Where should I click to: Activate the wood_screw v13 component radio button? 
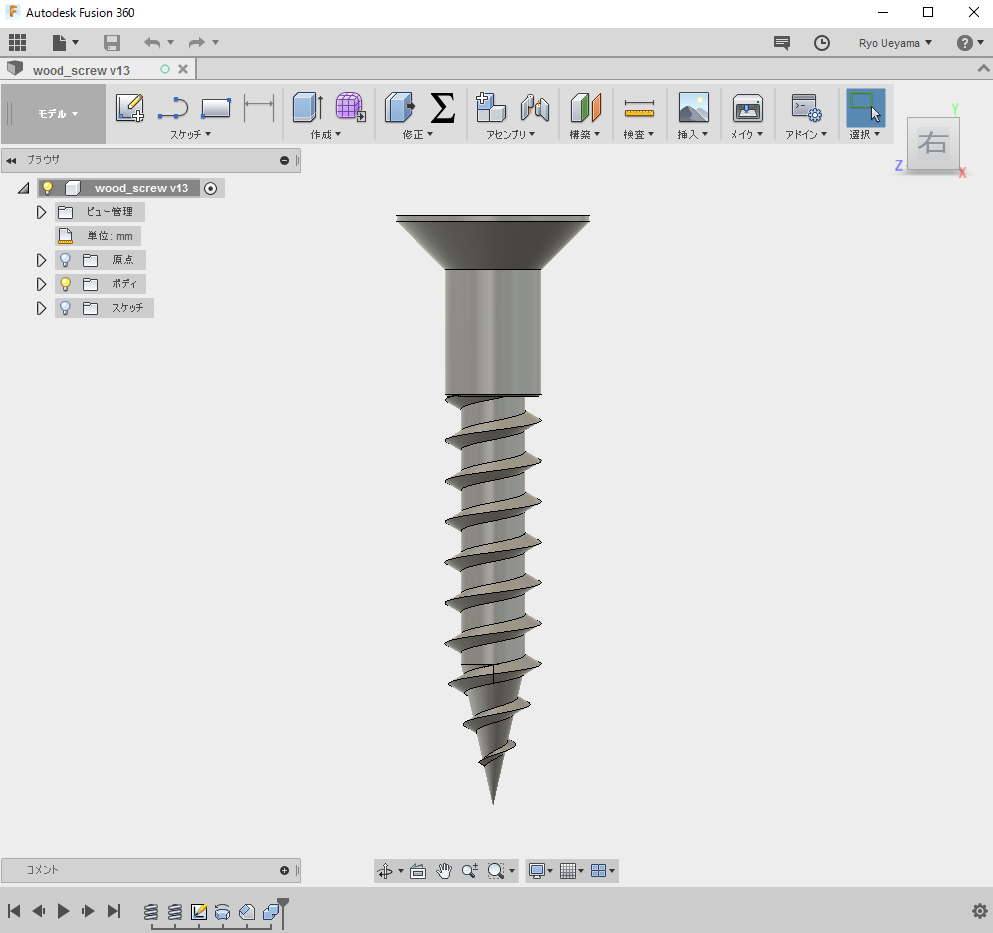(x=211, y=188)
